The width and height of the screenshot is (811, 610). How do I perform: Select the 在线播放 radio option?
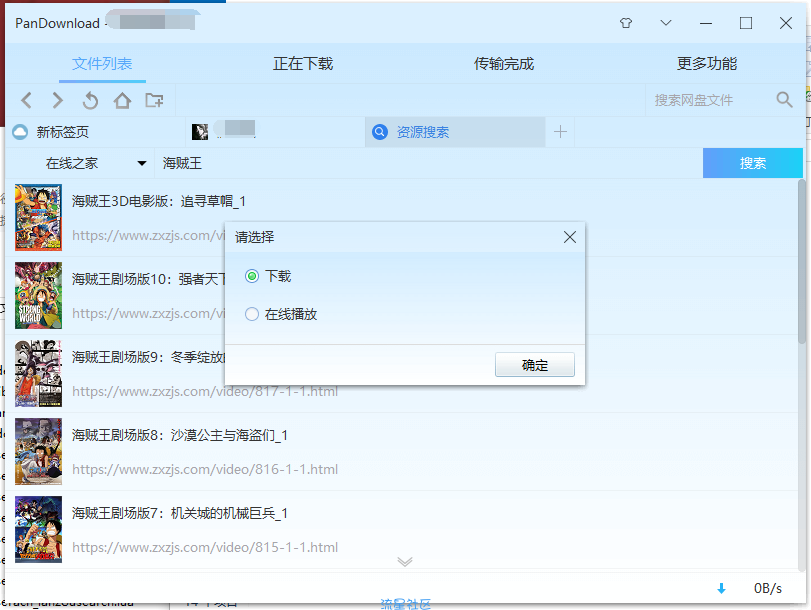point(252,314)
